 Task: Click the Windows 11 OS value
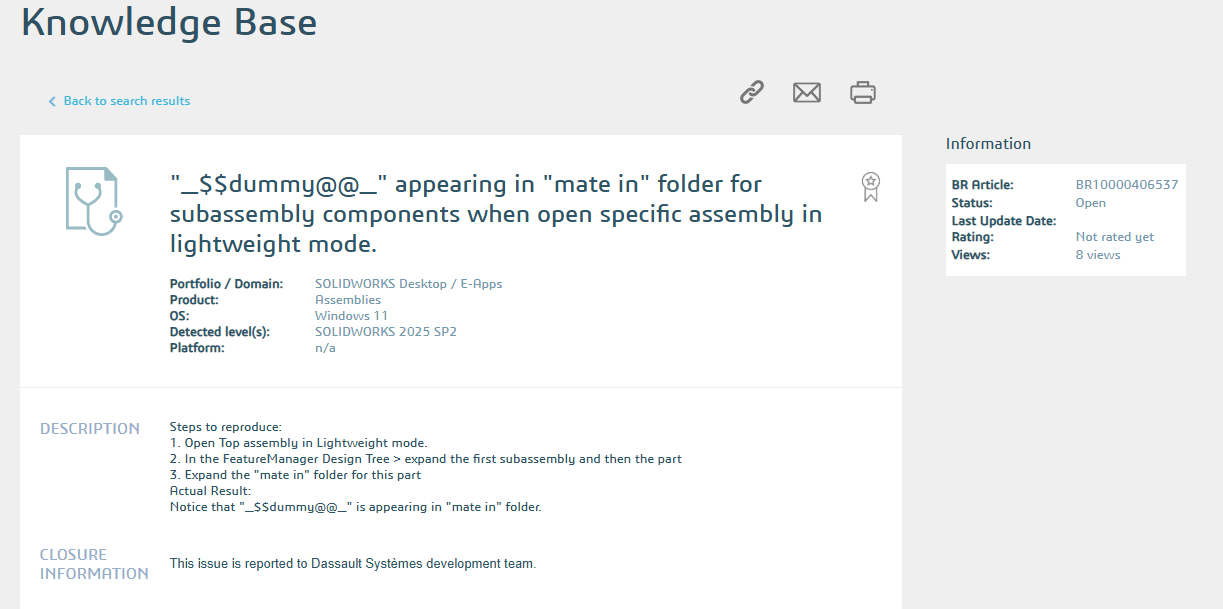(x=351, y=316)
